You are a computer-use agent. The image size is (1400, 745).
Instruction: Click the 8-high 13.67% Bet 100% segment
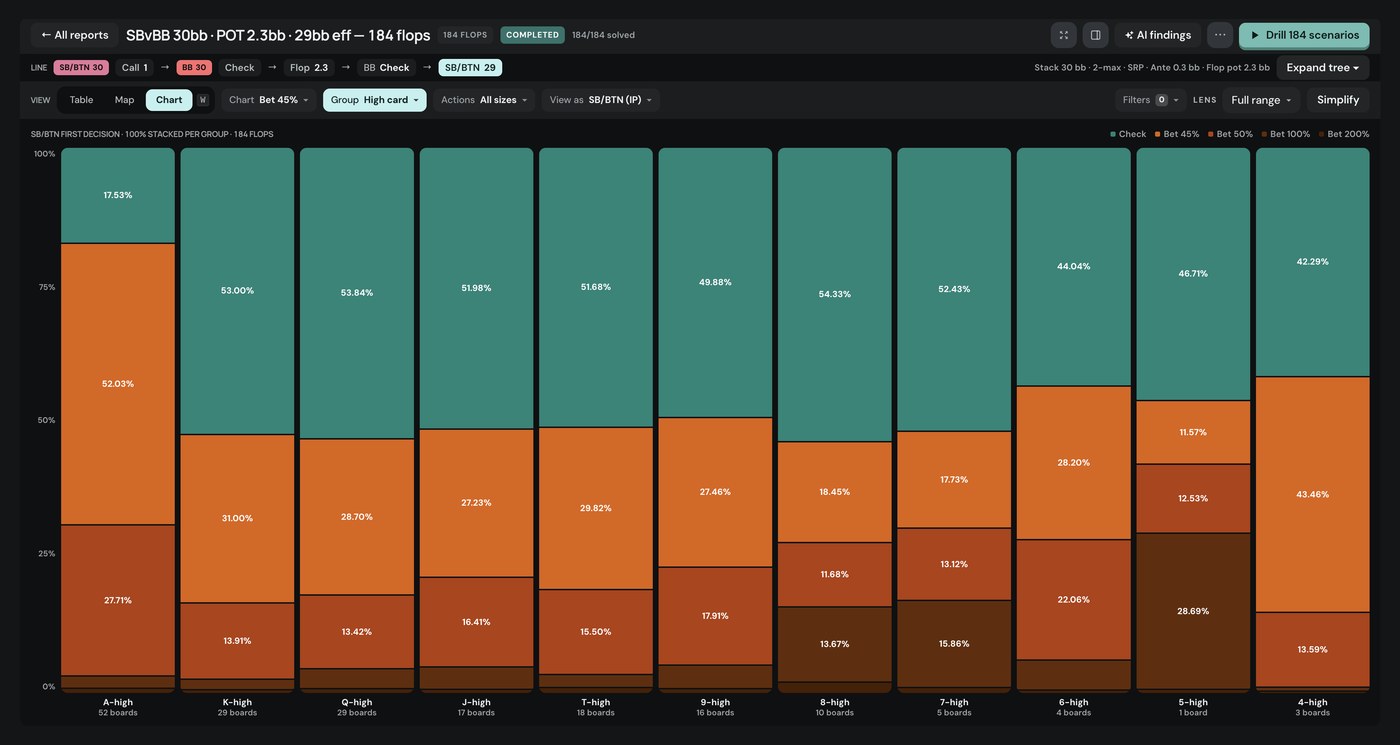click(x=835, y=644)
